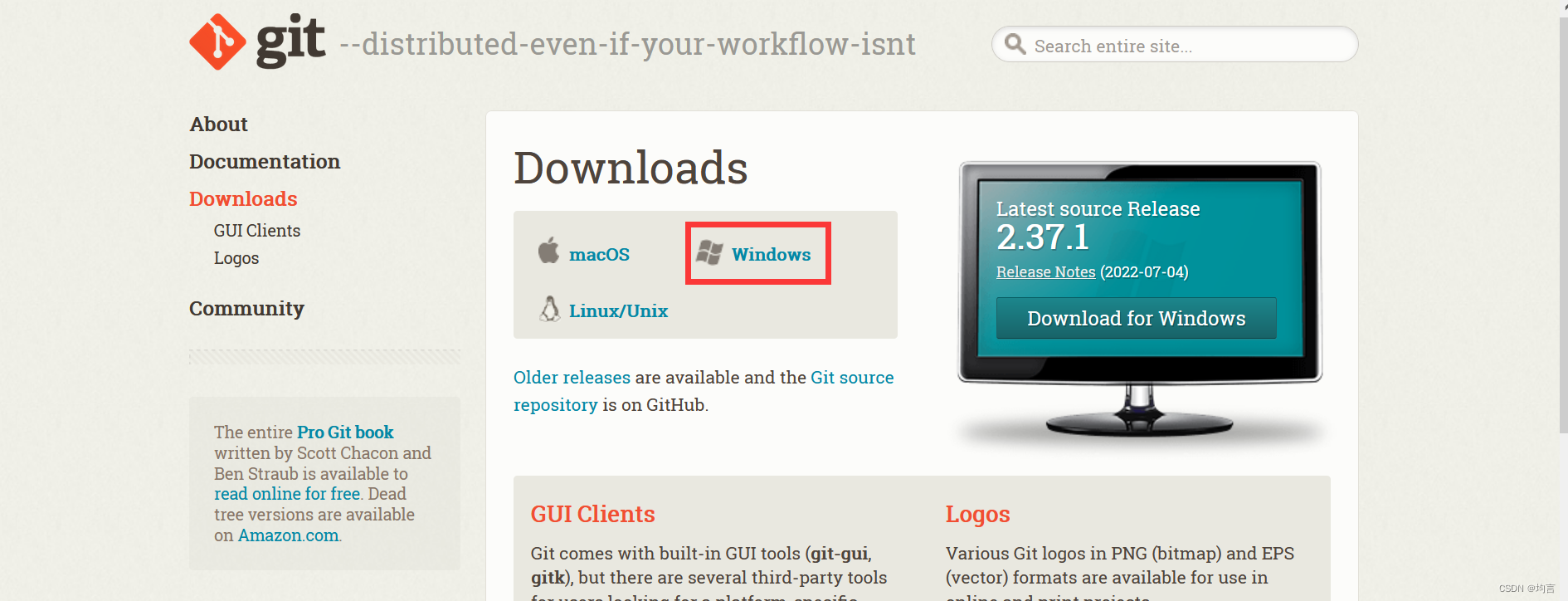
Task: Click the Windows flag icon
Action: coord(709,252)
